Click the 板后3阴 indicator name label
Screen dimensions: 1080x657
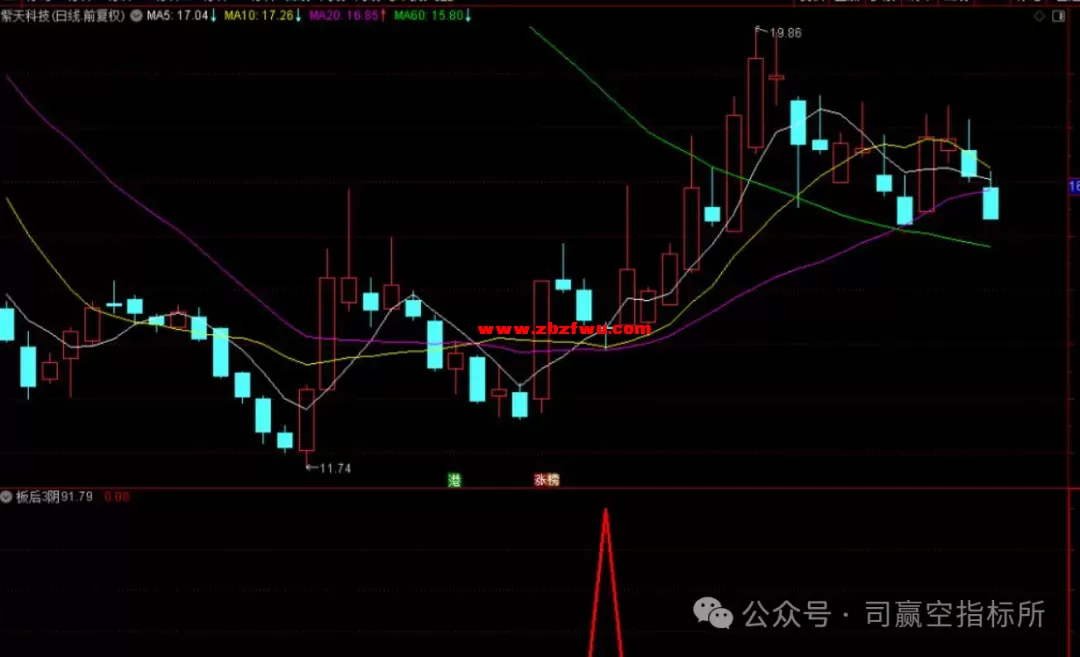pos(38,497)
